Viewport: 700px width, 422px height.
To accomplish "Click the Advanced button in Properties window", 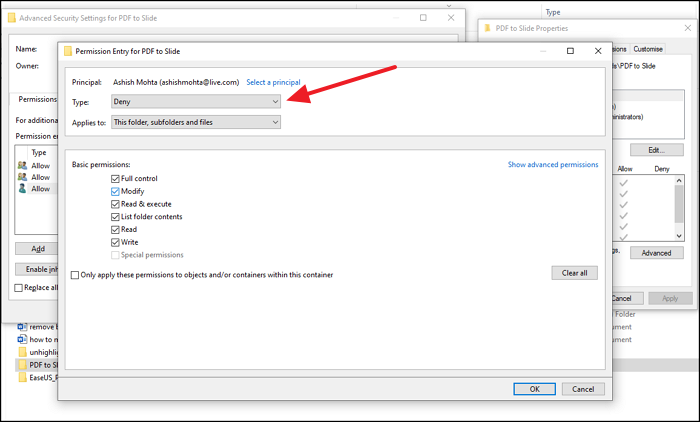I will click(657, 253).
